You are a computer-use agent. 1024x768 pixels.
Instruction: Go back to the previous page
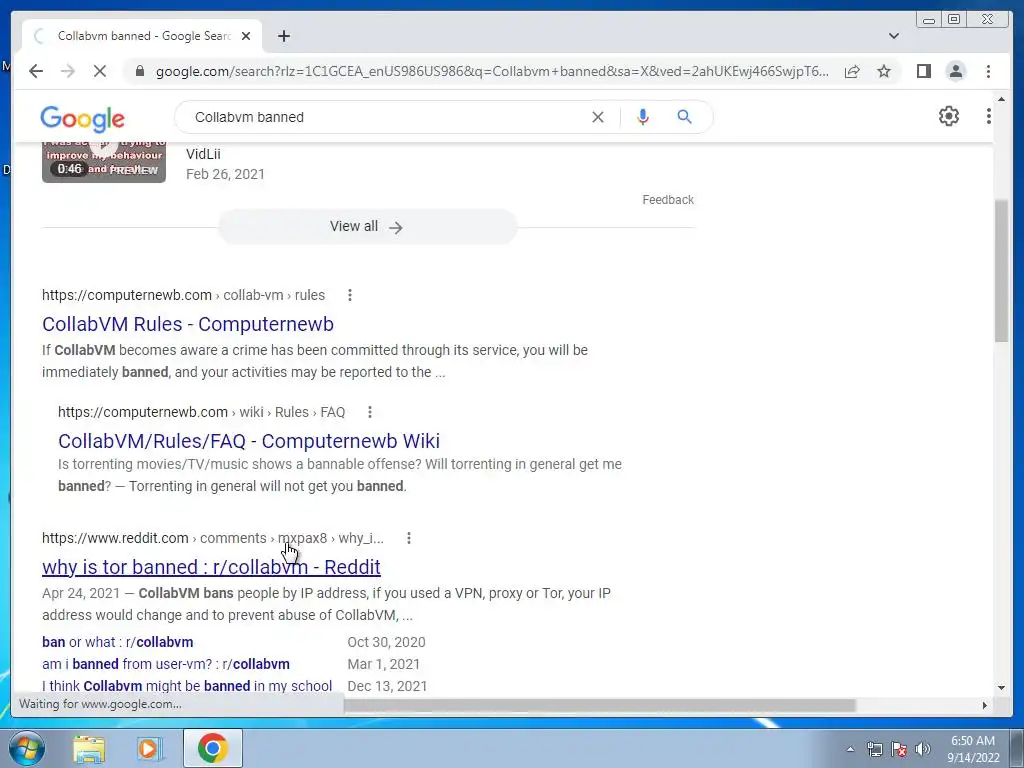point(36,71)
